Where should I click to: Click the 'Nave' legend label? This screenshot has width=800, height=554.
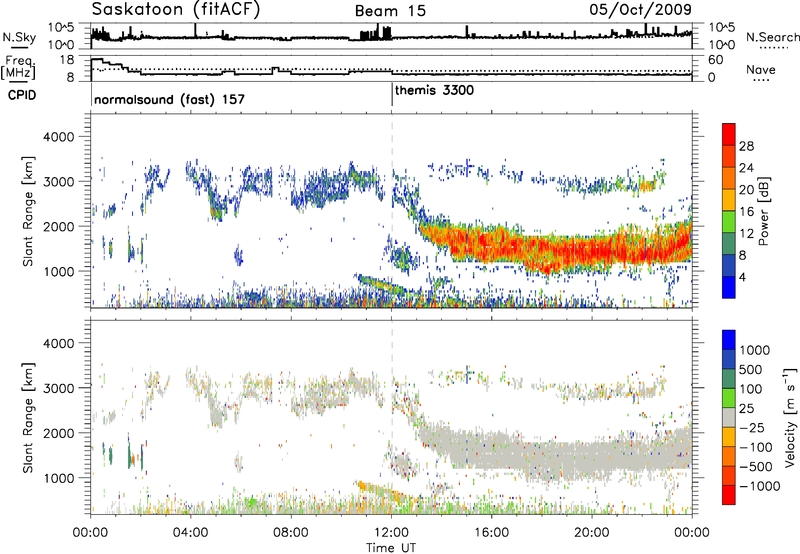761,69
